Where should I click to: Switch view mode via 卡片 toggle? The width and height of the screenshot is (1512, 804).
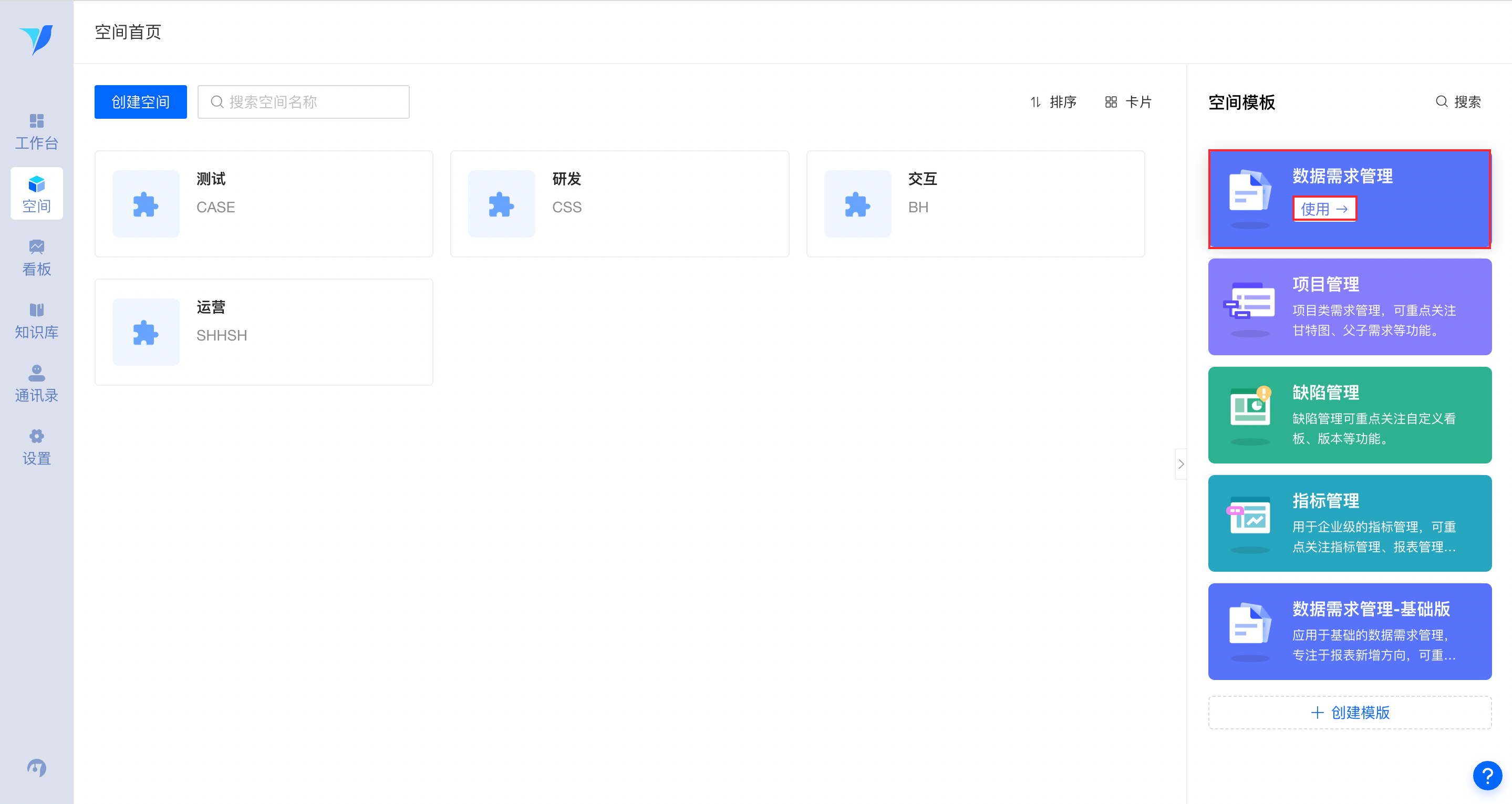tap(1128, 102)
